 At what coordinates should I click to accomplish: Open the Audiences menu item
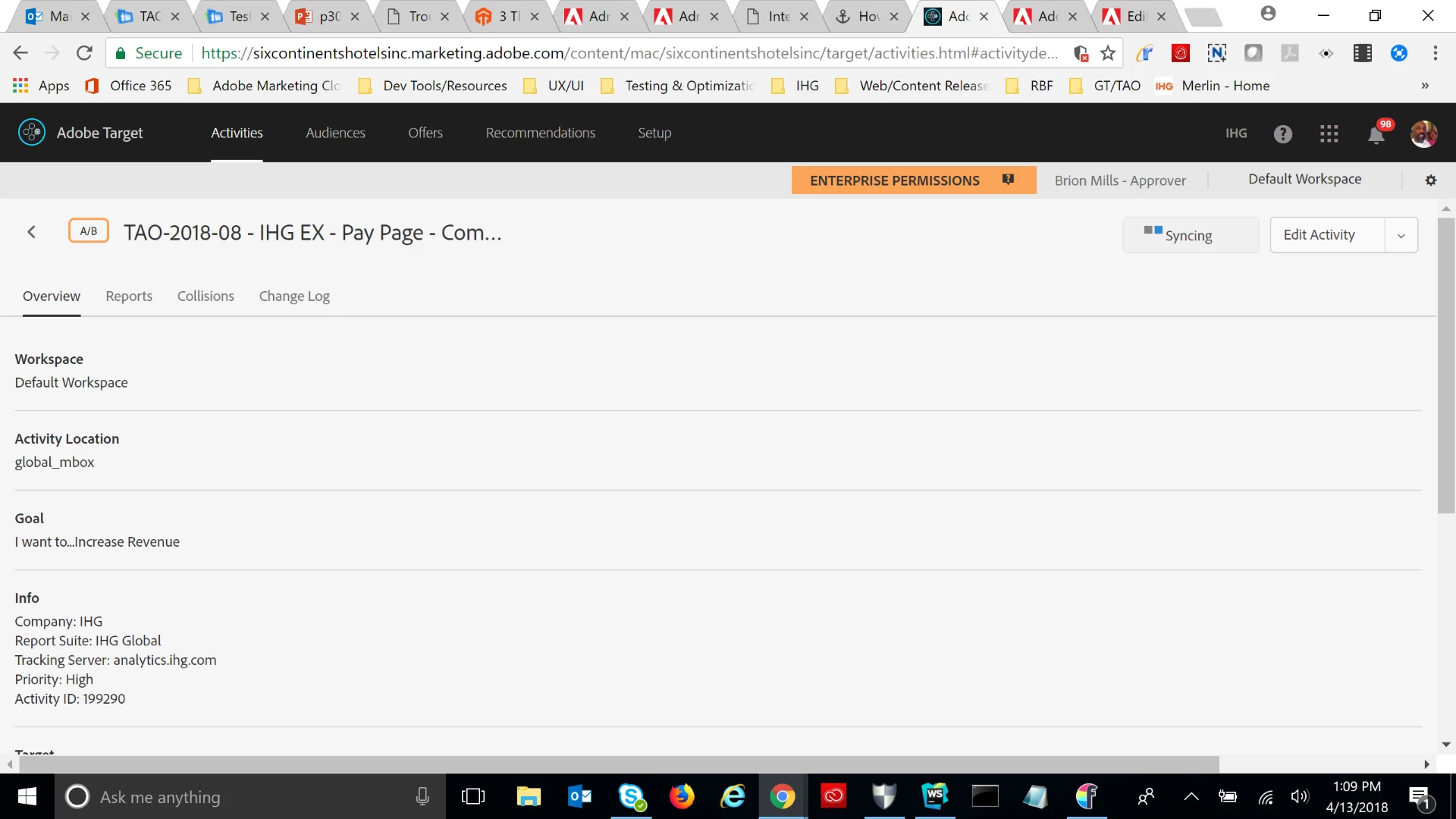[335, 133]
